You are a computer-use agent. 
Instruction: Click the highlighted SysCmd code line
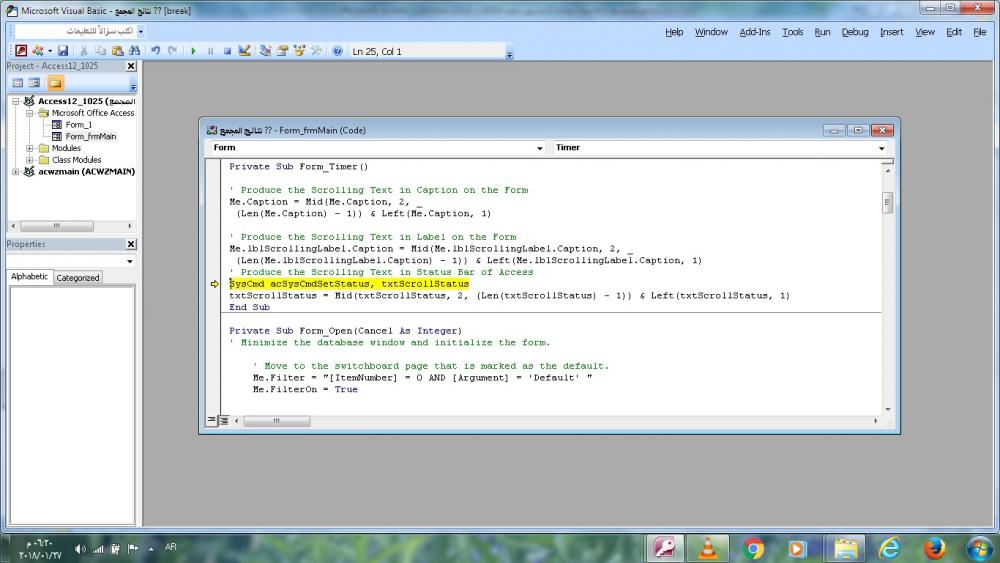coord(349,284)
